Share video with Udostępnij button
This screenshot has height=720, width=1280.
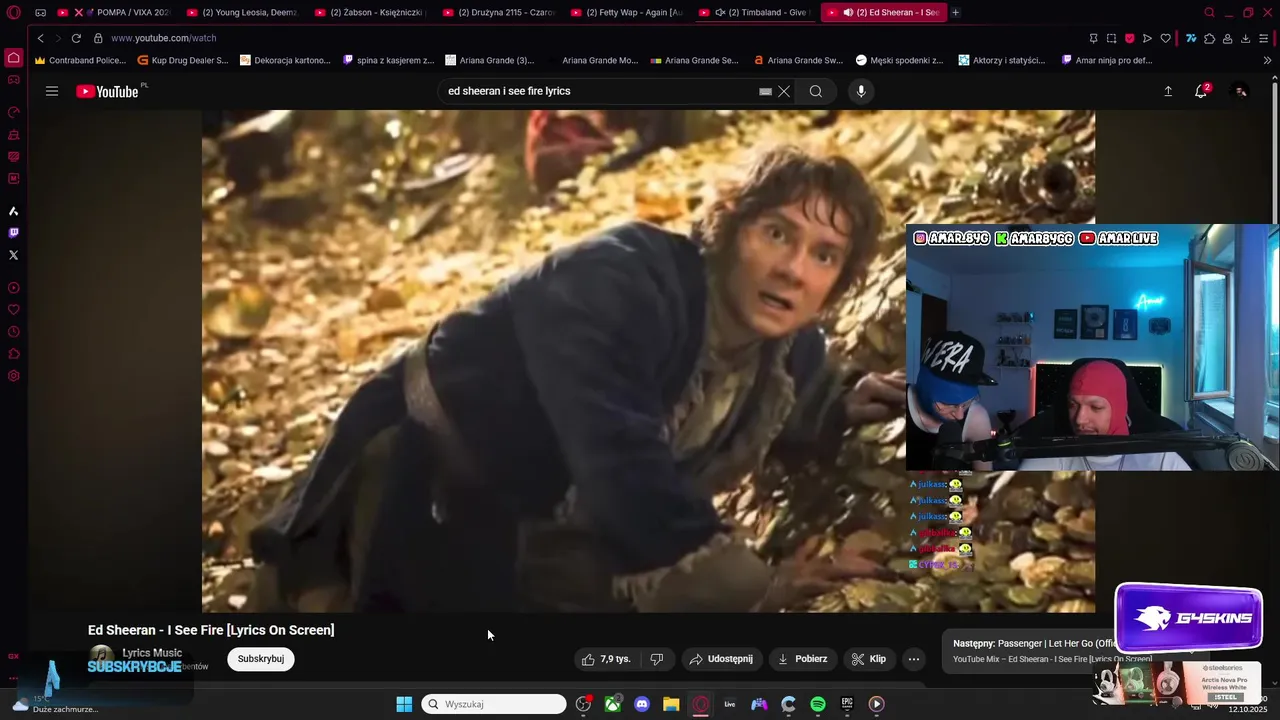click(x=721, y=659)
